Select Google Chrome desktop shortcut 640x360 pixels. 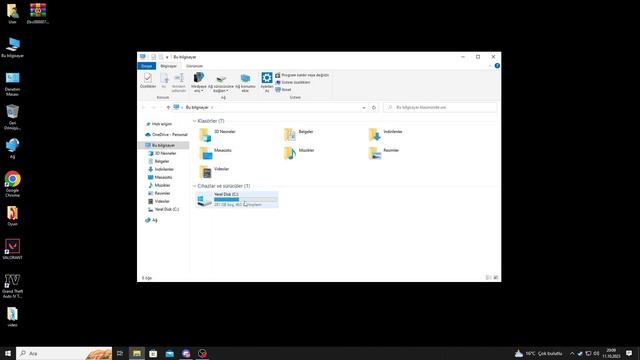12,184
